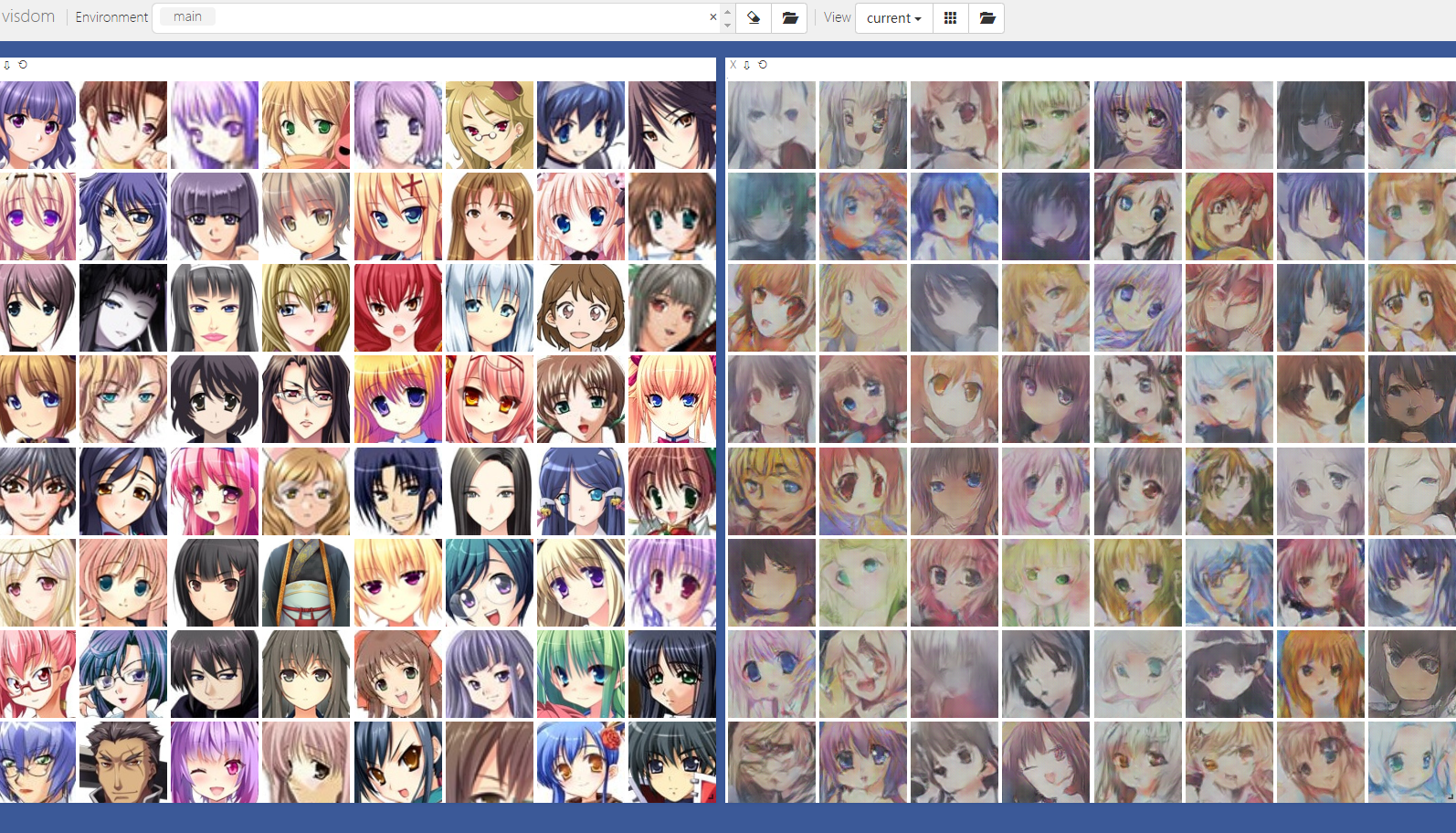Open the manage environments folder icon
The height and width of the screenshot is (833, 1456).
[790, 17]
